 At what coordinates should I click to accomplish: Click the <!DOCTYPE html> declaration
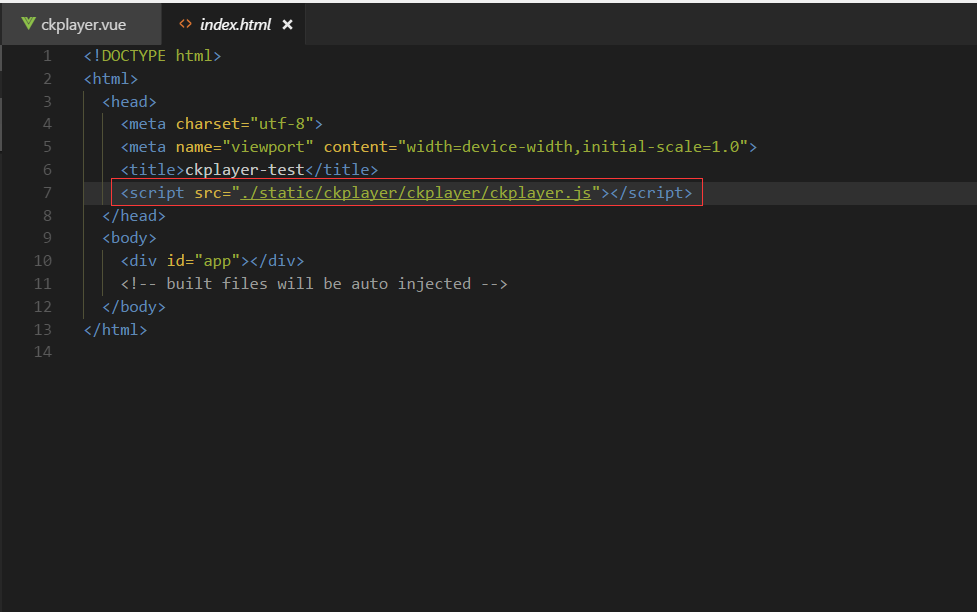pos(153,55)
